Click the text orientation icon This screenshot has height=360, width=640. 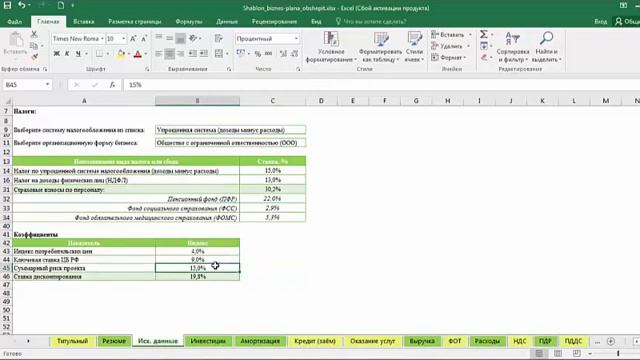click(193, 38)
